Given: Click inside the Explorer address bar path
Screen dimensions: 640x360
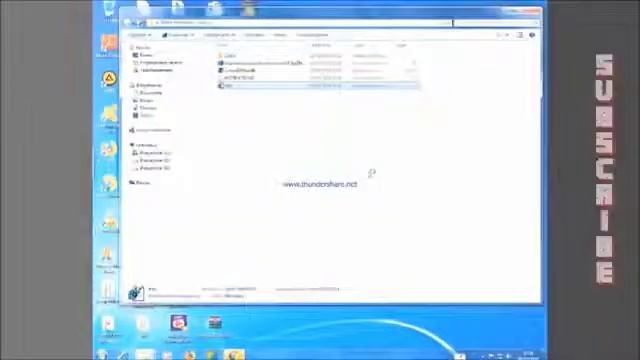Looking at the screenshot, I should coord(300,23).
